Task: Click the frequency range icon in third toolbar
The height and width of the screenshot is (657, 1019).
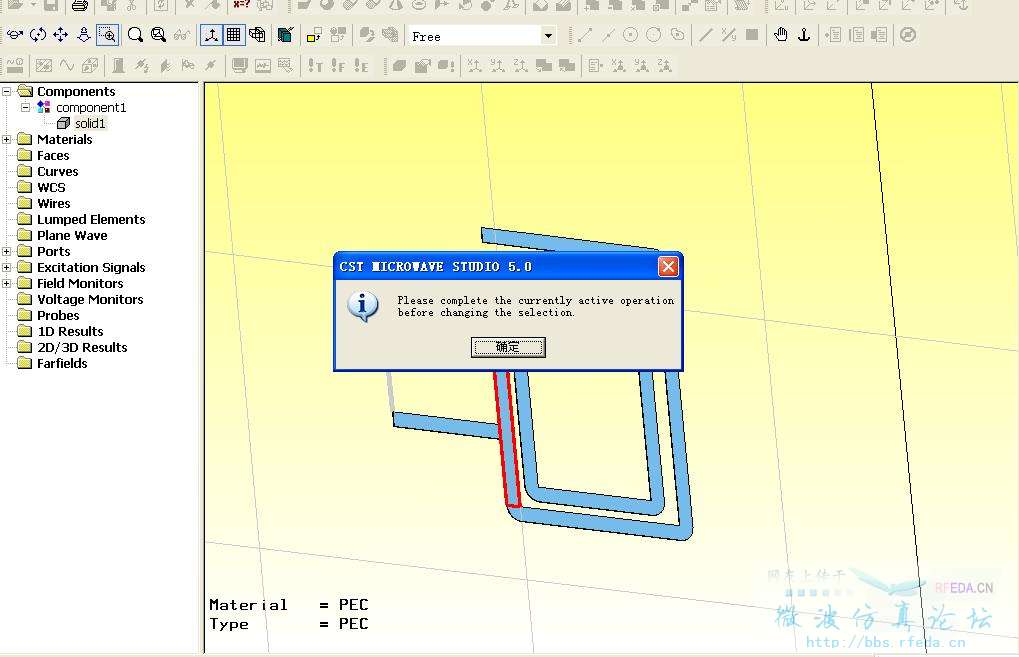Action: tap(14, 66)
